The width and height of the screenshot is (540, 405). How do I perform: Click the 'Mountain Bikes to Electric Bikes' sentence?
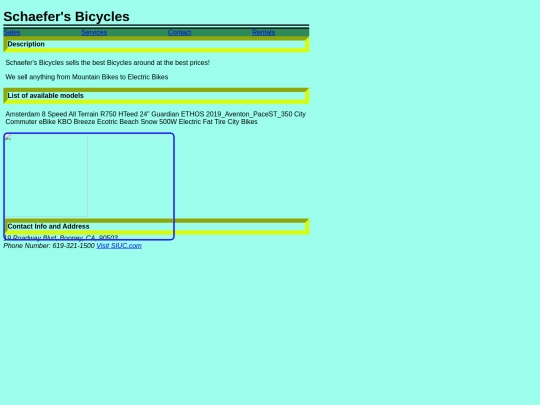click(87, 77)
